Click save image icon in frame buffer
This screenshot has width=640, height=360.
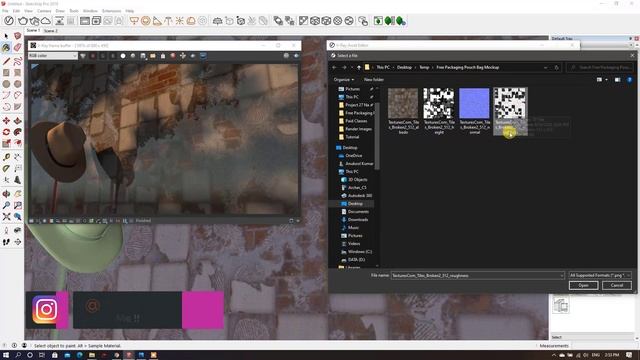143,56
